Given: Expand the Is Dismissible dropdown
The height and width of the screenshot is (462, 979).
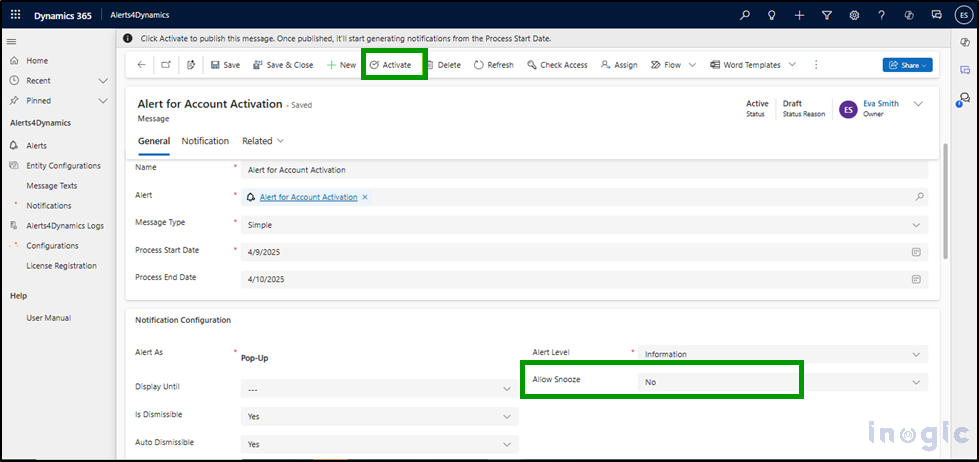Looking at the screenshot, I should 379,416.
